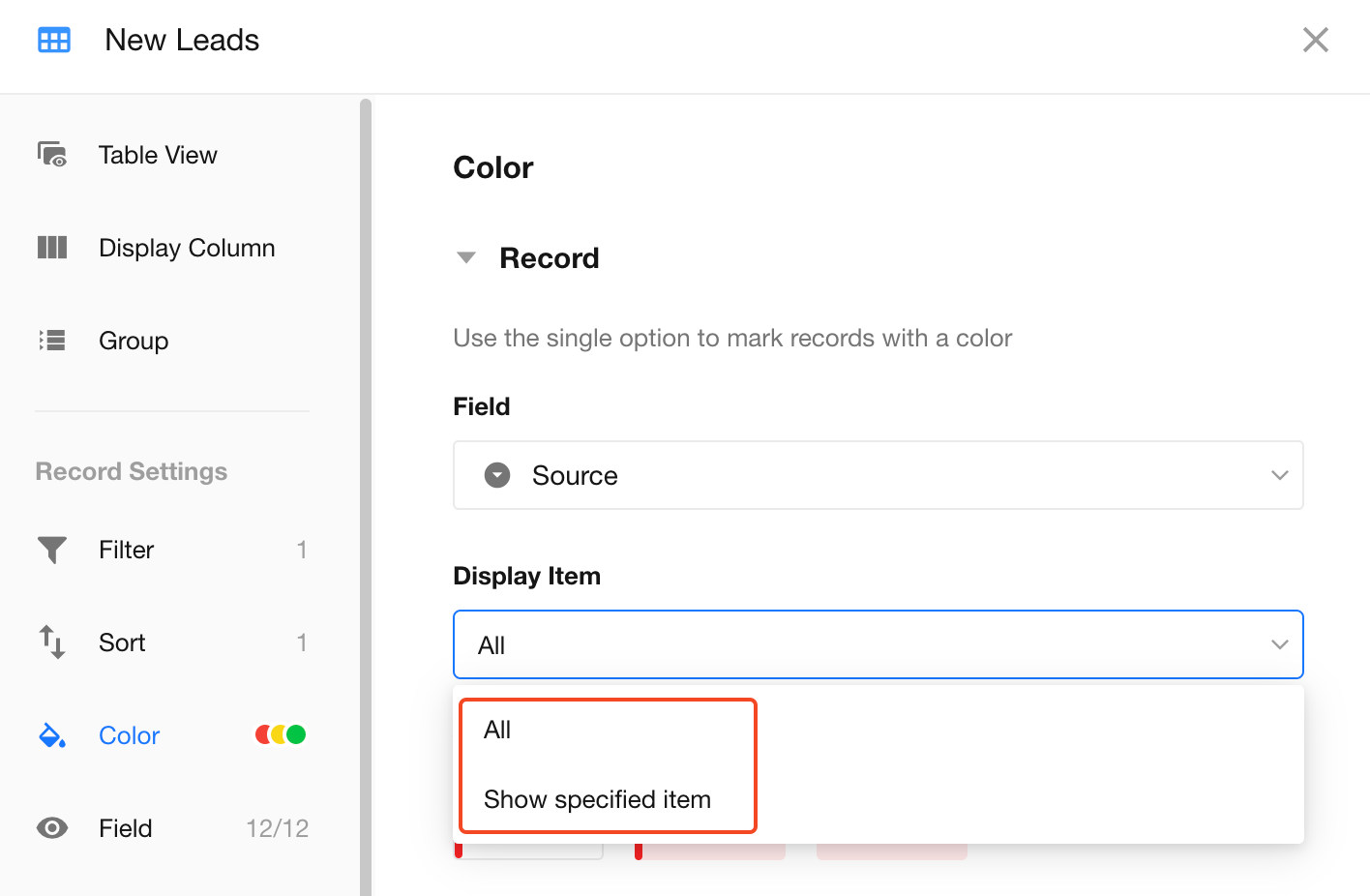Click the Field eye icon

coord(52,828)
